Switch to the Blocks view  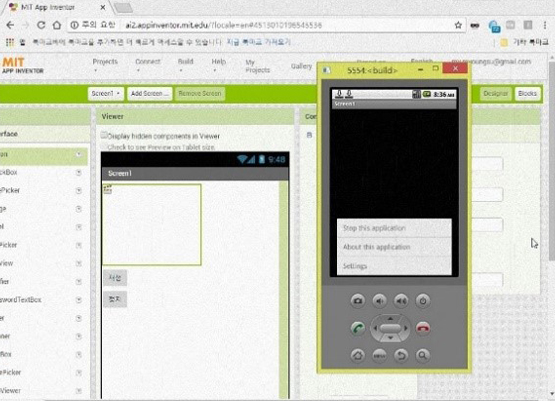[x=527, y=93]
